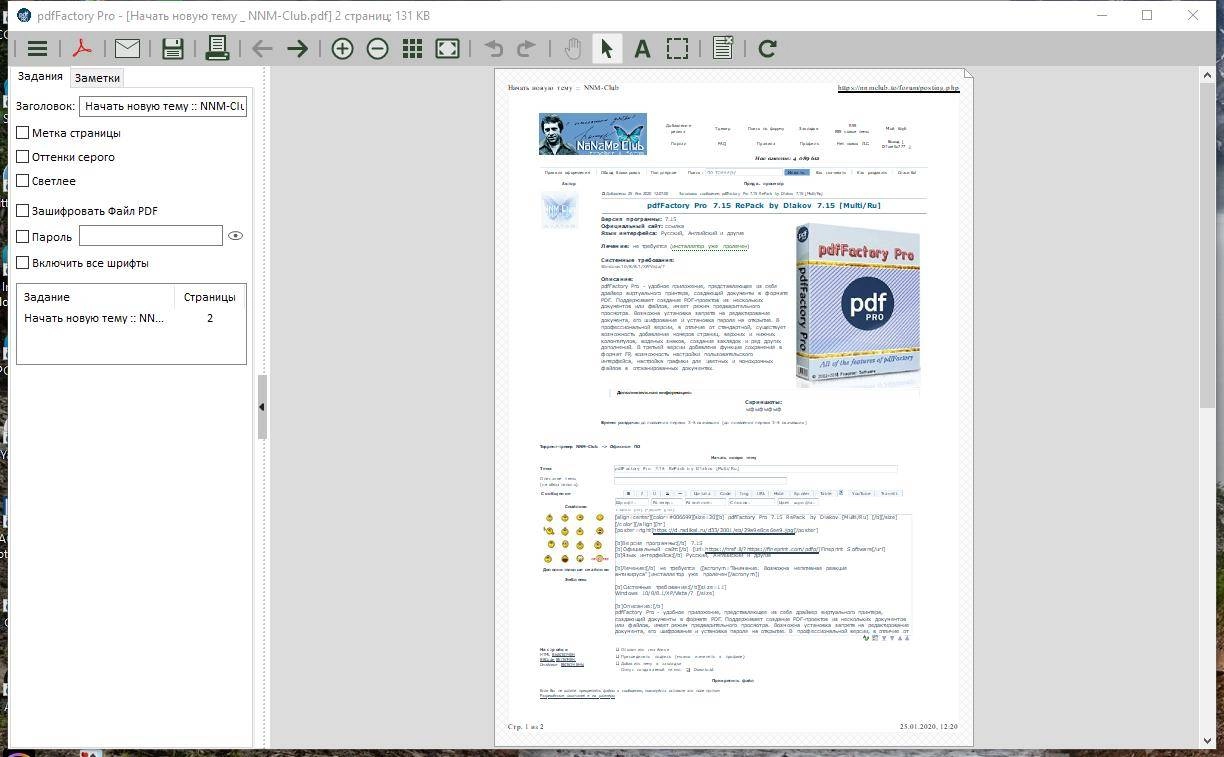The width and height of the screenshot is (1224, 757).
Task: Fit page to window icon
Action: (448, 48)
